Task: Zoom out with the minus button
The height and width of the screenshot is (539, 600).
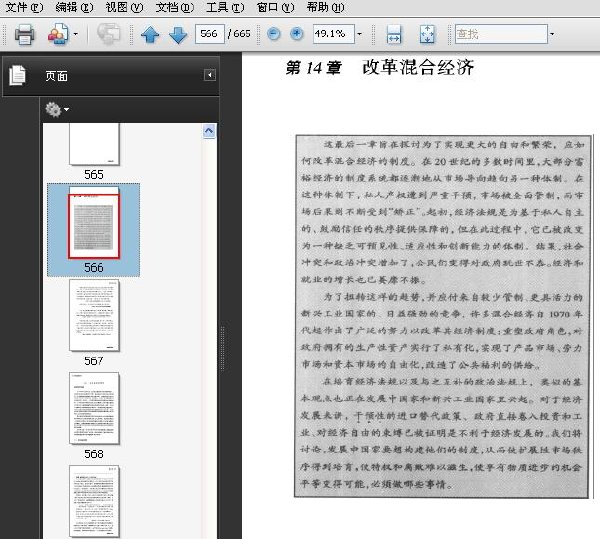Action: tap(273, 34)
